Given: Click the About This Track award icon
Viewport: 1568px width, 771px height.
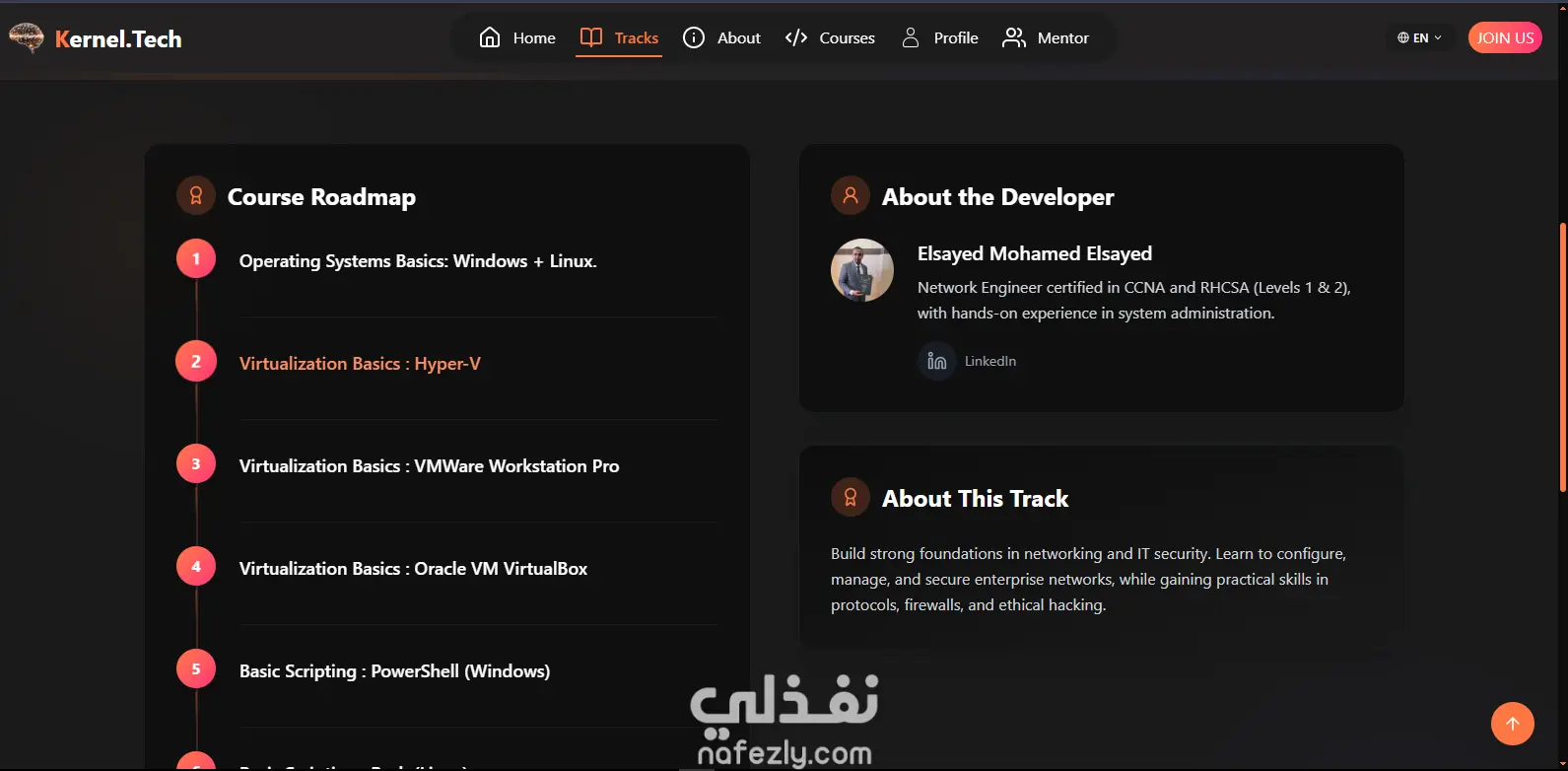Looking at the screenshot, I should 851,497.
